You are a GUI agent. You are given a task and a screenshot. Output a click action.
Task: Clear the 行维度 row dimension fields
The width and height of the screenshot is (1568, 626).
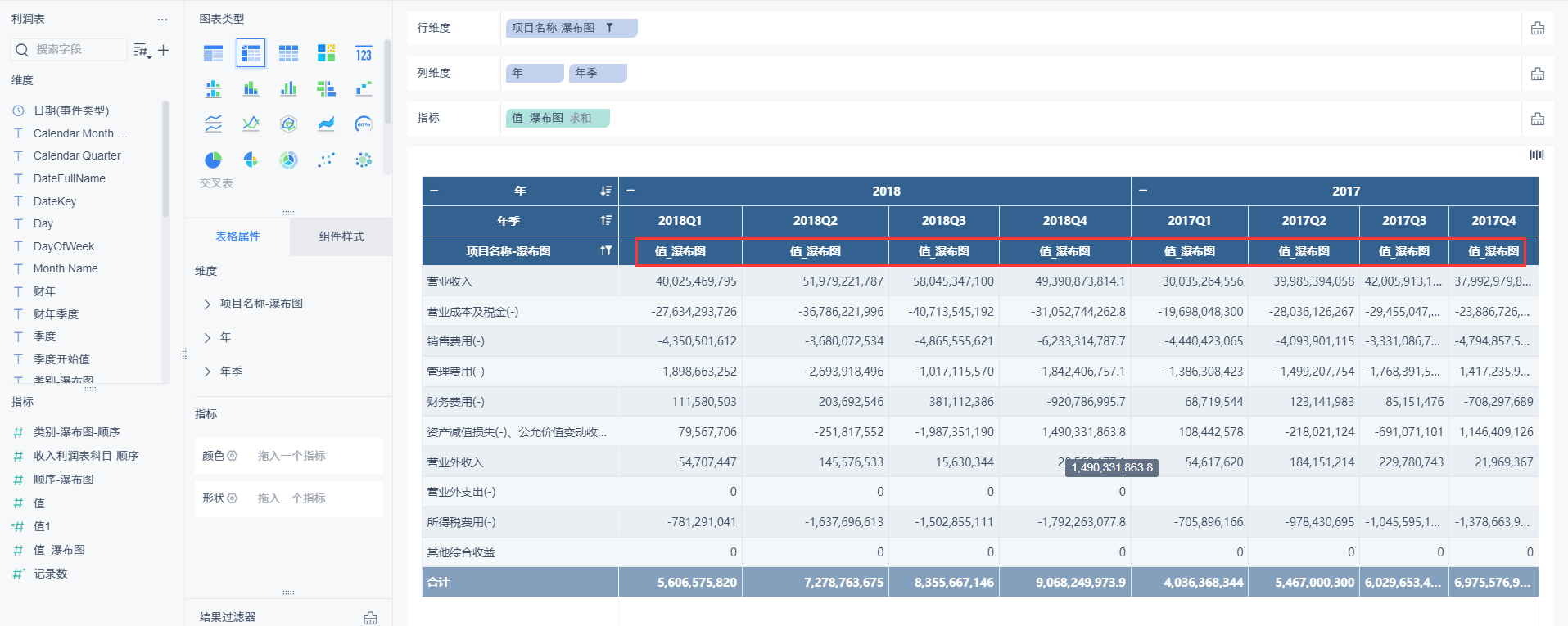coord(1538,29)
